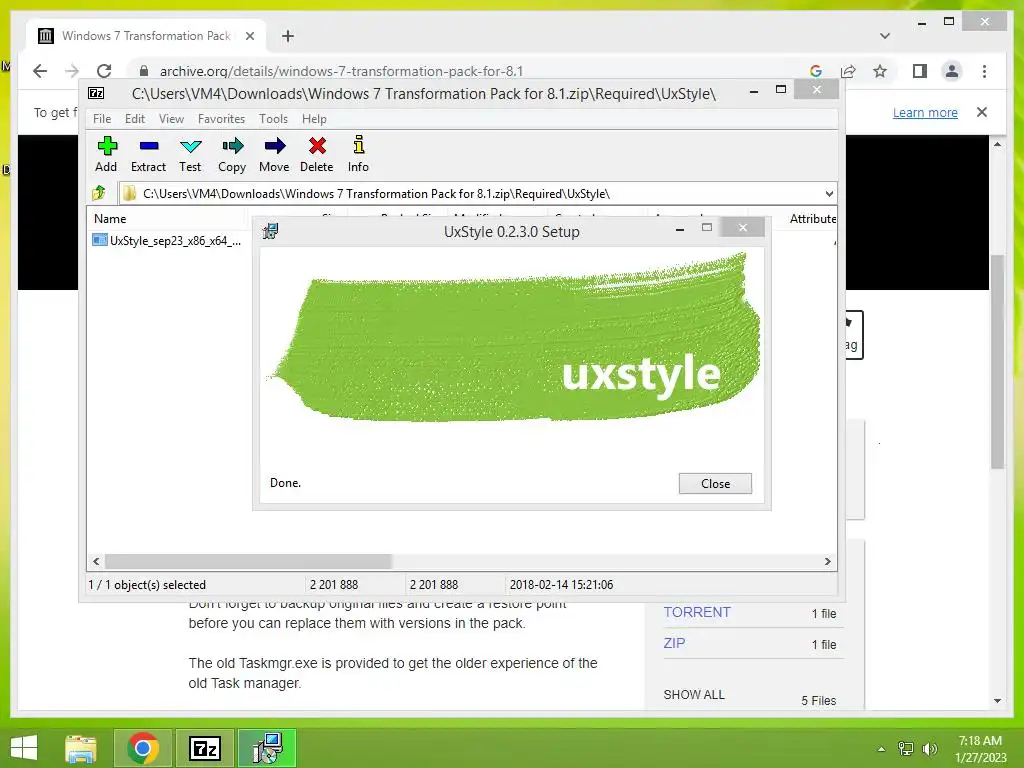The width and height of the screenshot is (1024, 768).
Task: Click the webpage scroll up arrow
Action: tap(997, 144)
